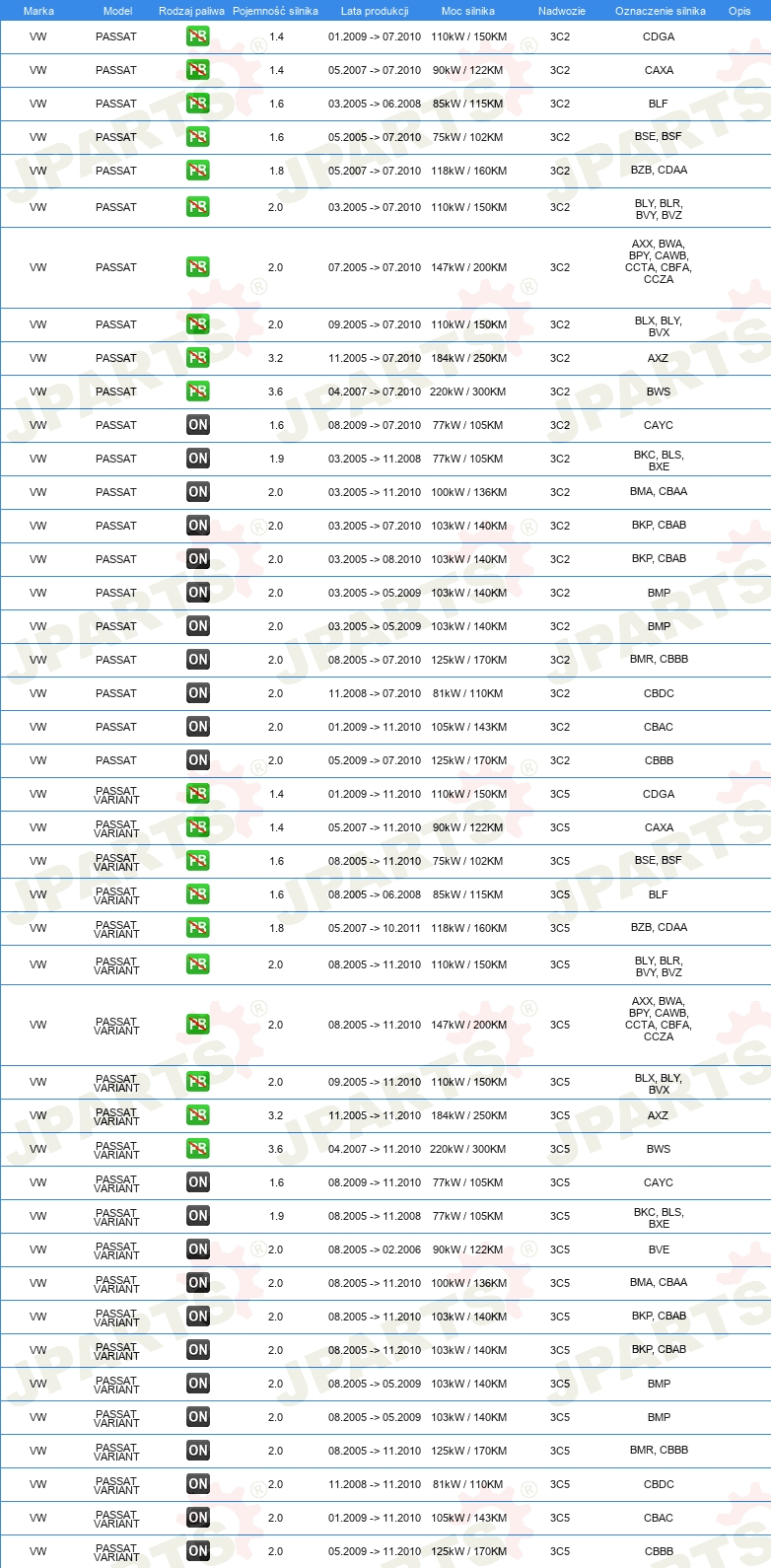771x1568 pixels.
Task: Click the Opis column header
Action: (739, 11)
